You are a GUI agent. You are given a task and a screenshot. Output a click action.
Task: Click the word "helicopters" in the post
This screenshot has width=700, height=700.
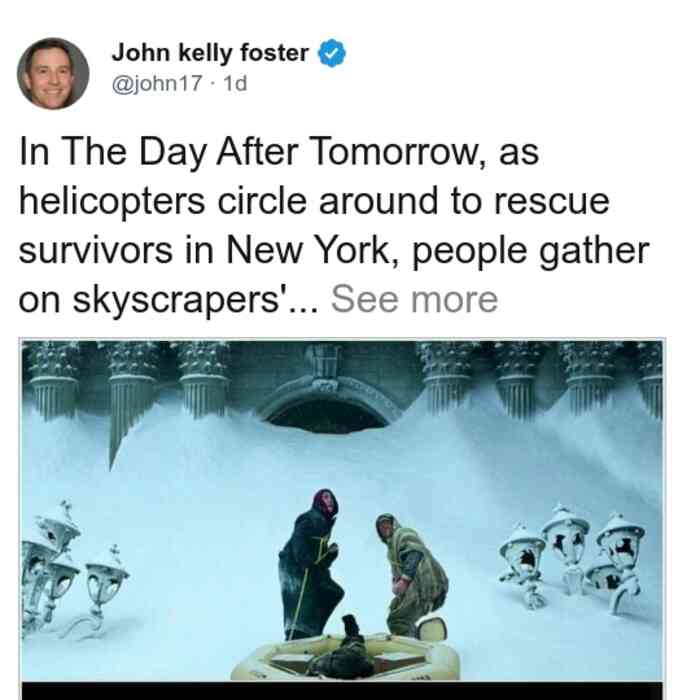point(112,201)
